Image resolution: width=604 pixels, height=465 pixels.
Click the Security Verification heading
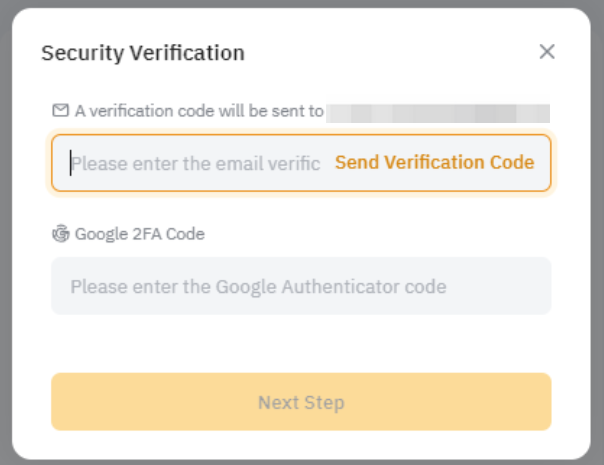pos(143,53)
